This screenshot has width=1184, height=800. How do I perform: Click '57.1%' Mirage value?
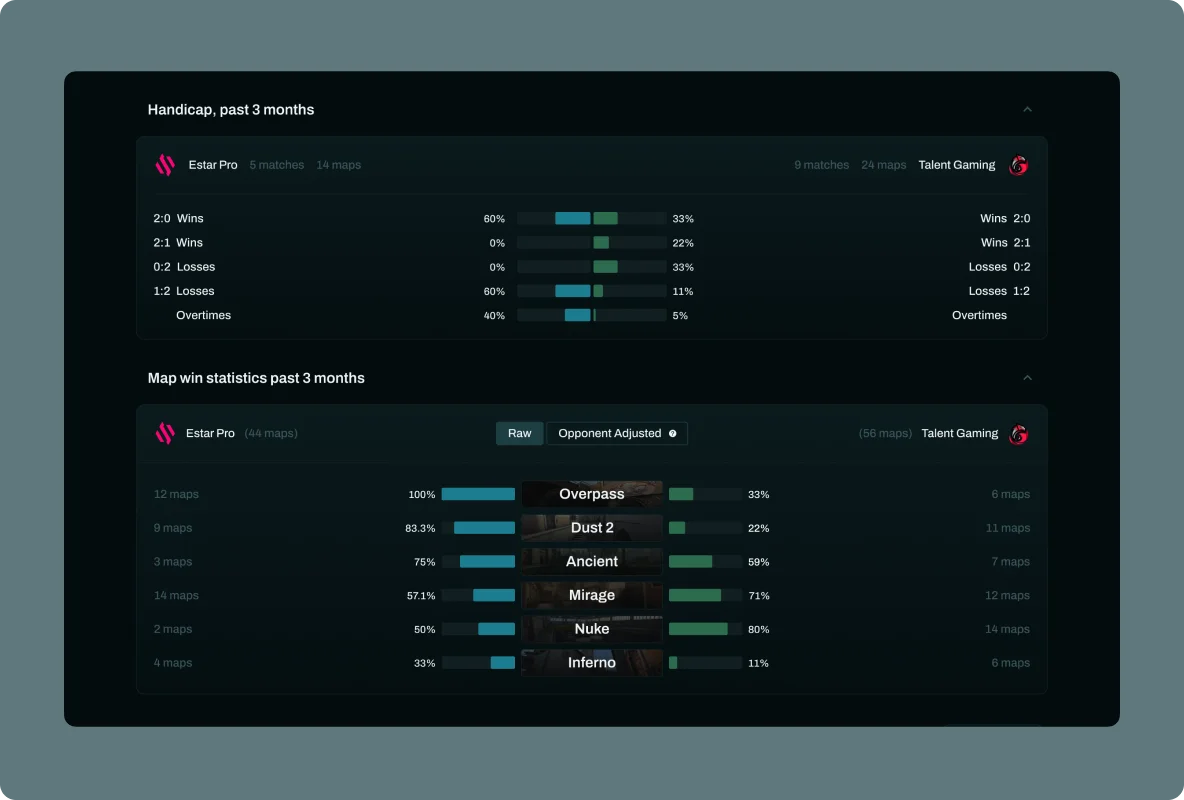(421, 595)
